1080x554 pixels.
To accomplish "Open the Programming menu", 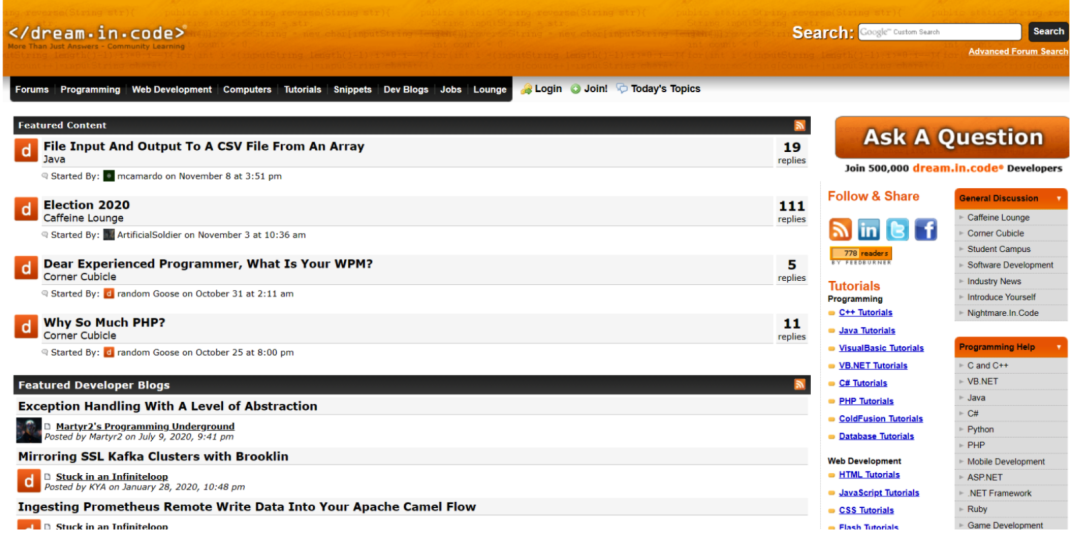I will (90, 90).
